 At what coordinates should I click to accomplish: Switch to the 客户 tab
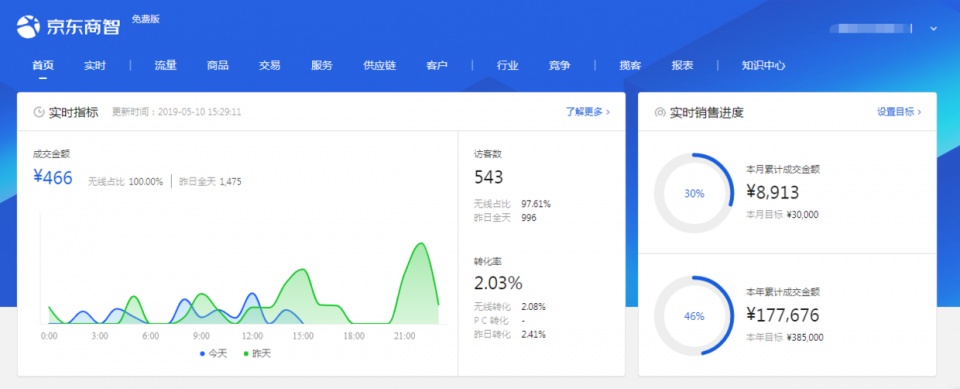437,66
